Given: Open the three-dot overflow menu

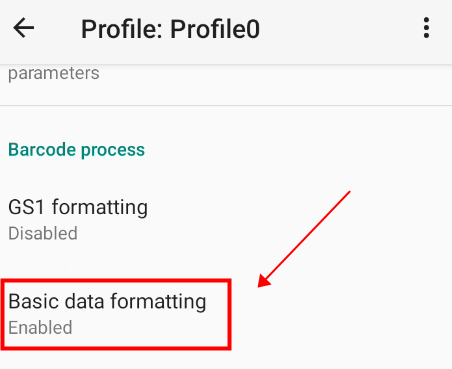Looking at the screenshot, I should coord(426,28).
